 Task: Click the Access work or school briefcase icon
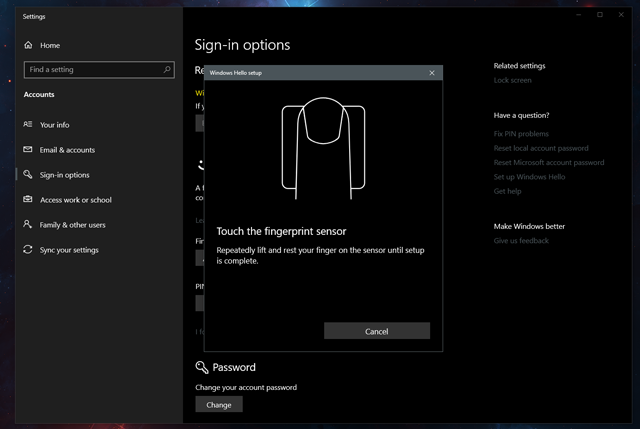(x=28, y=200)
